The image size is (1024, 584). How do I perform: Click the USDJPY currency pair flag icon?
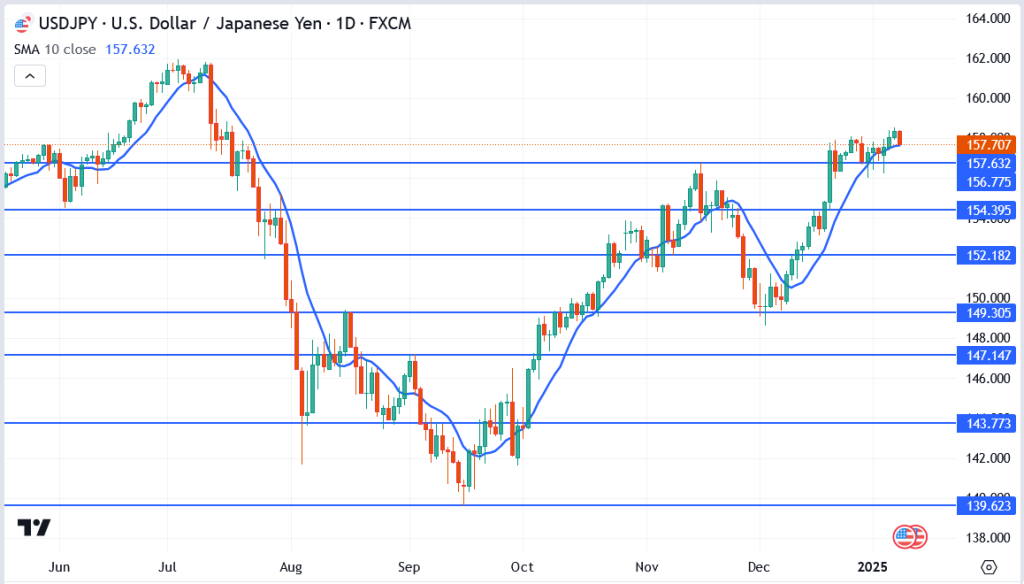22,24
